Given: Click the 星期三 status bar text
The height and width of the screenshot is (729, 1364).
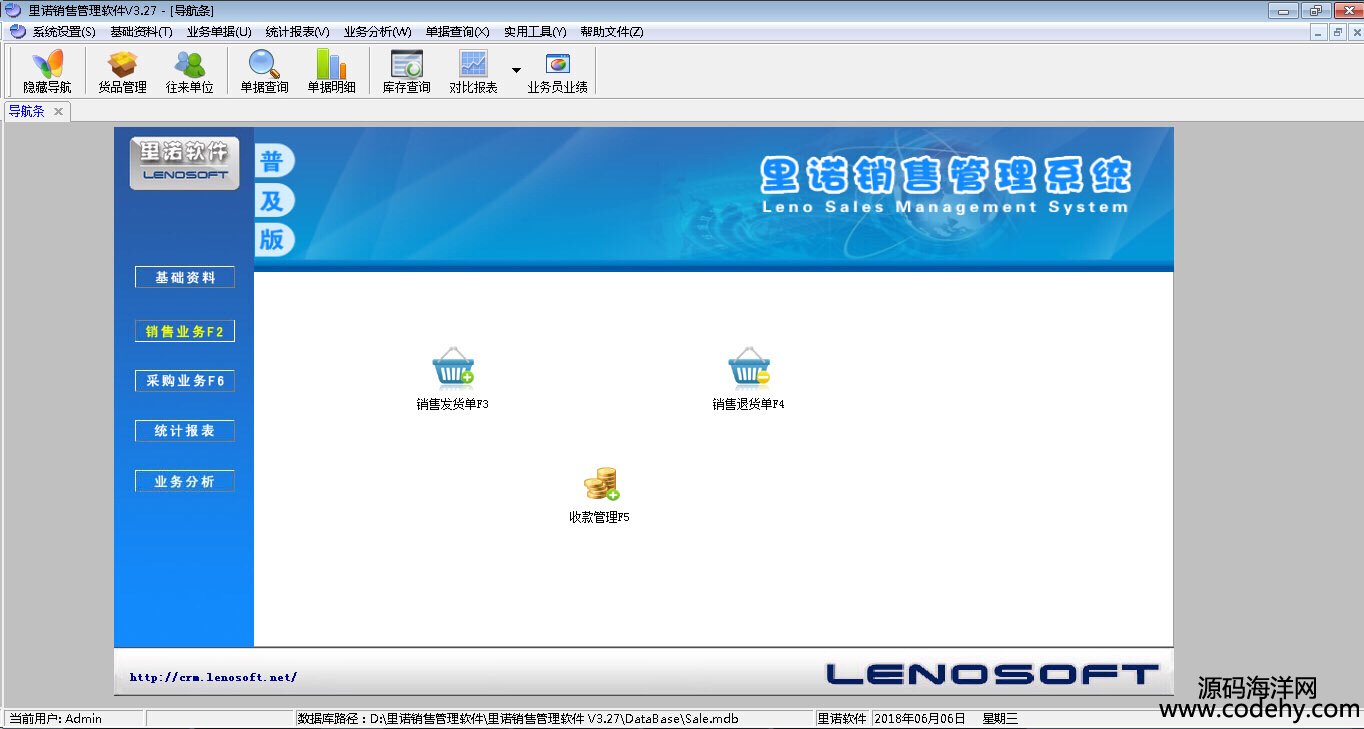Looking at the screenshot, I should [1000, 718].
